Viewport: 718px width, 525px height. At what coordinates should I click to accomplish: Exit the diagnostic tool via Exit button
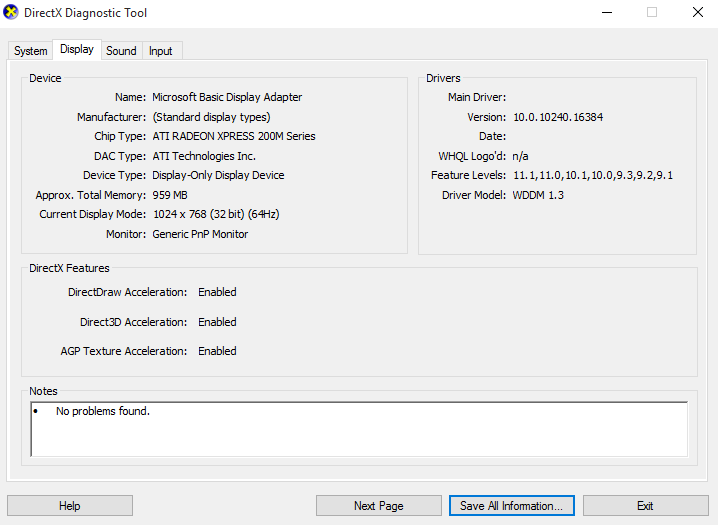645,506
